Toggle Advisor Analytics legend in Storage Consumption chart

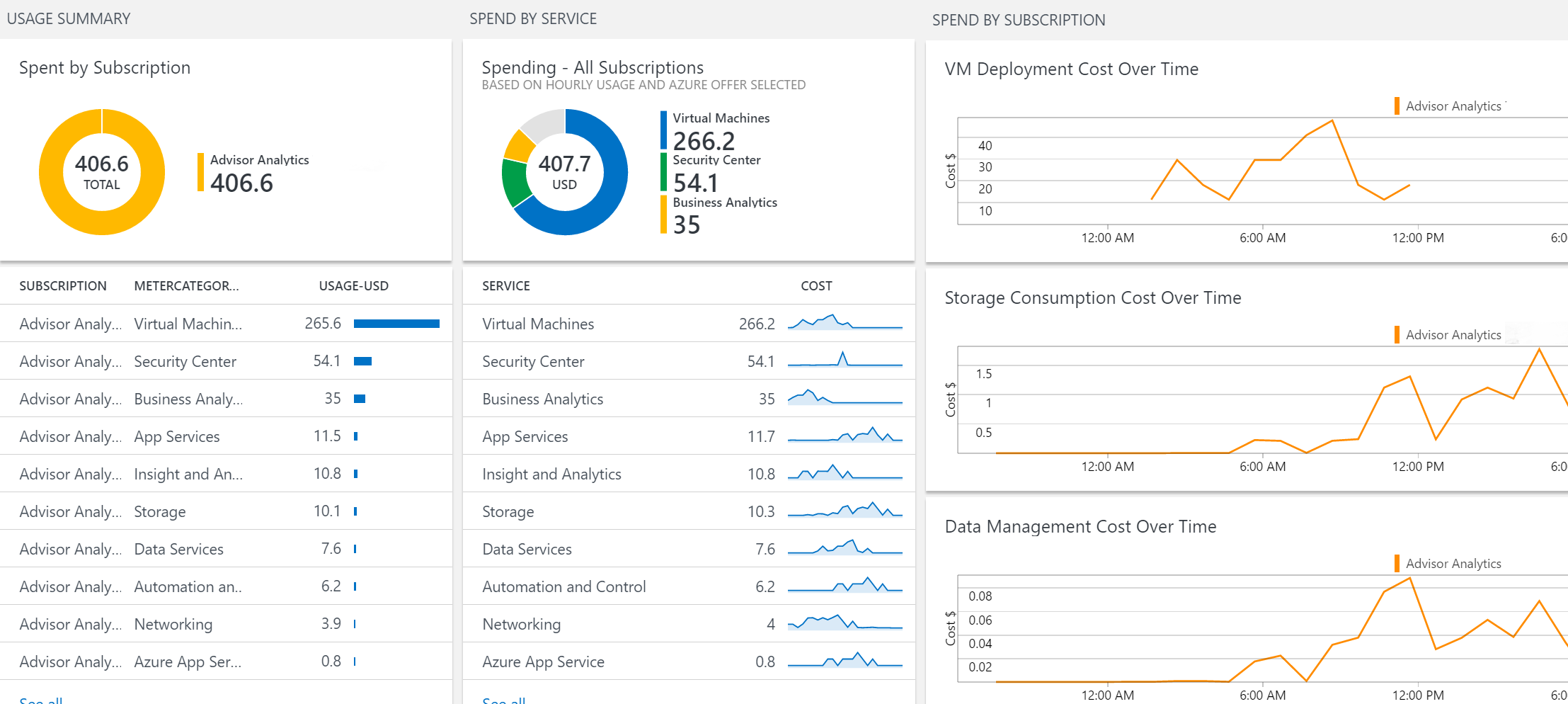tap(1447, 334)
